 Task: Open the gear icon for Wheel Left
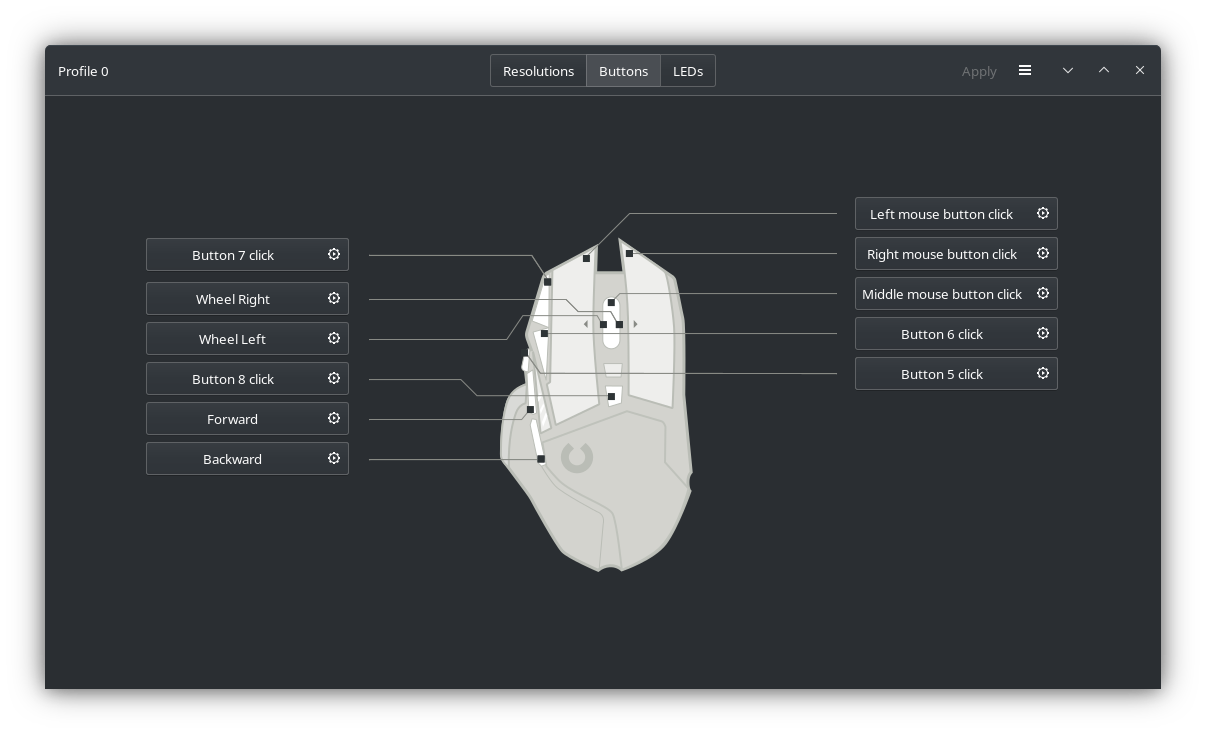tap(334, 338)
